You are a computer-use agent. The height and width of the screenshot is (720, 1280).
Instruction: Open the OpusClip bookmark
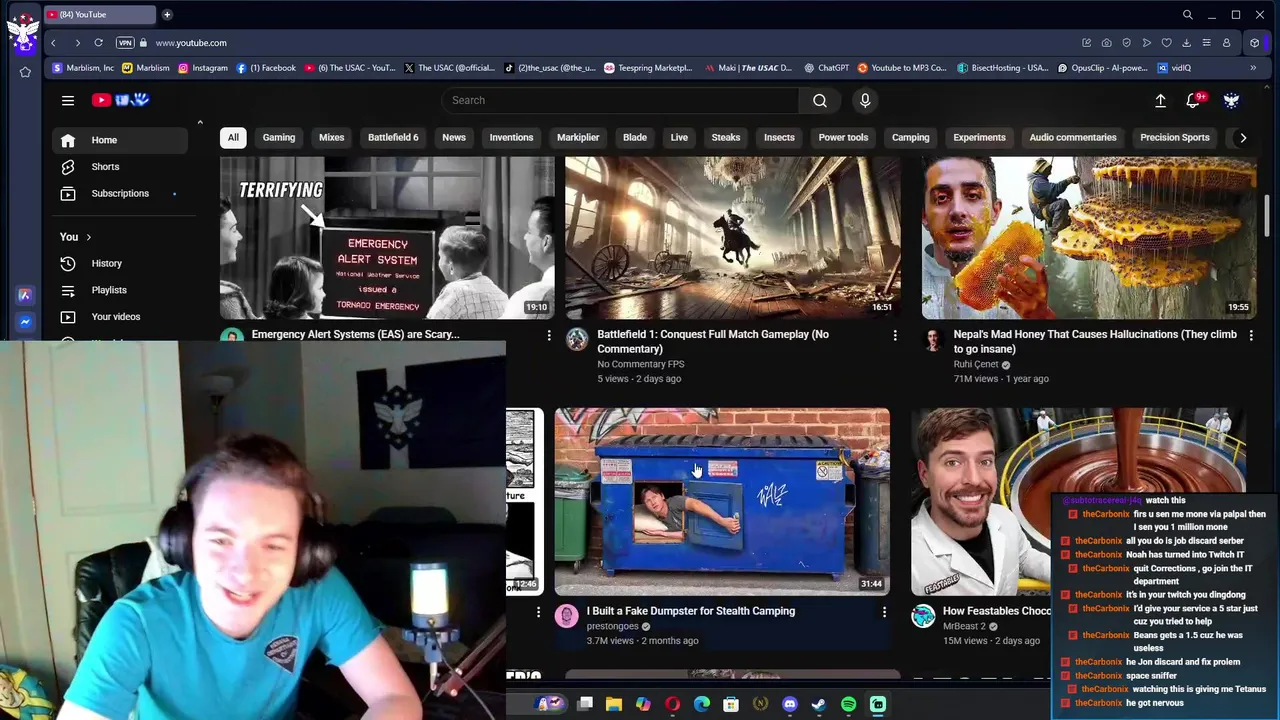pos(1103,68)
